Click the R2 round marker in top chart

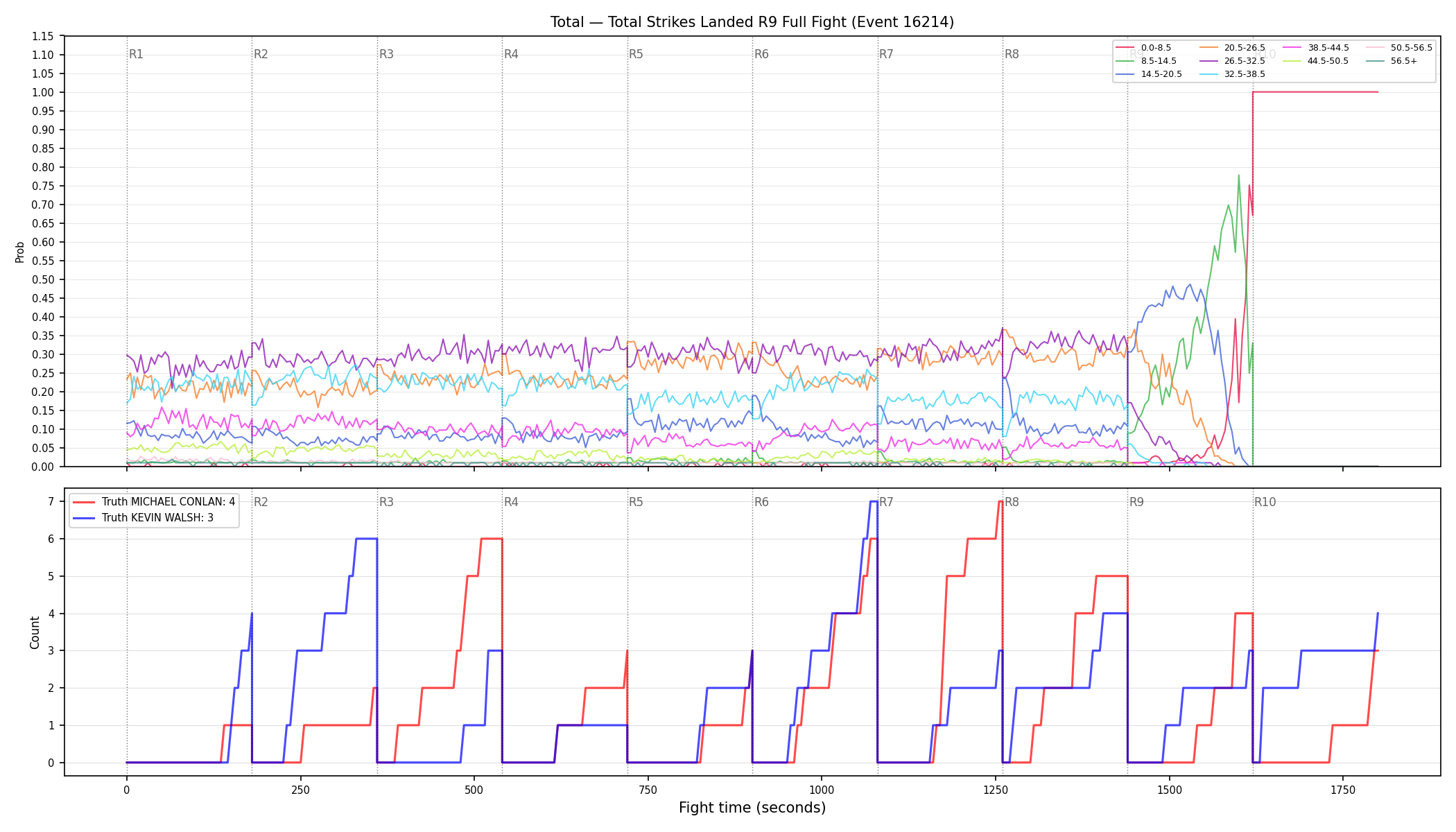tap(261, 54)
